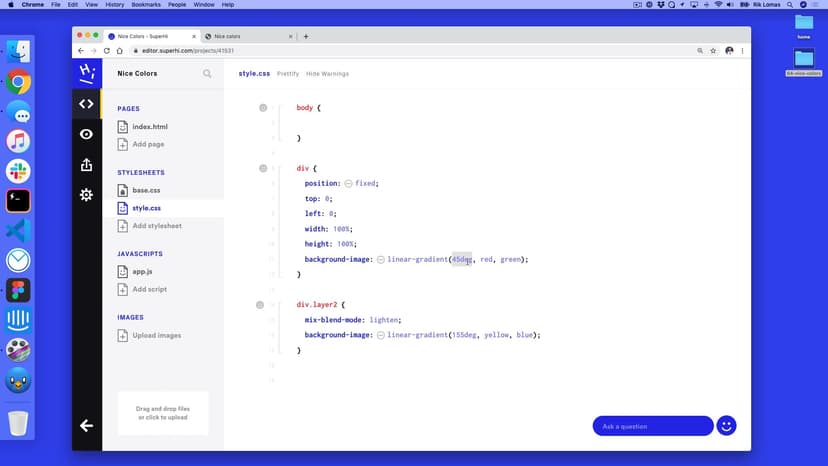
Task: Click the back arrow at sidebar bottom
Action: point(87,425)
